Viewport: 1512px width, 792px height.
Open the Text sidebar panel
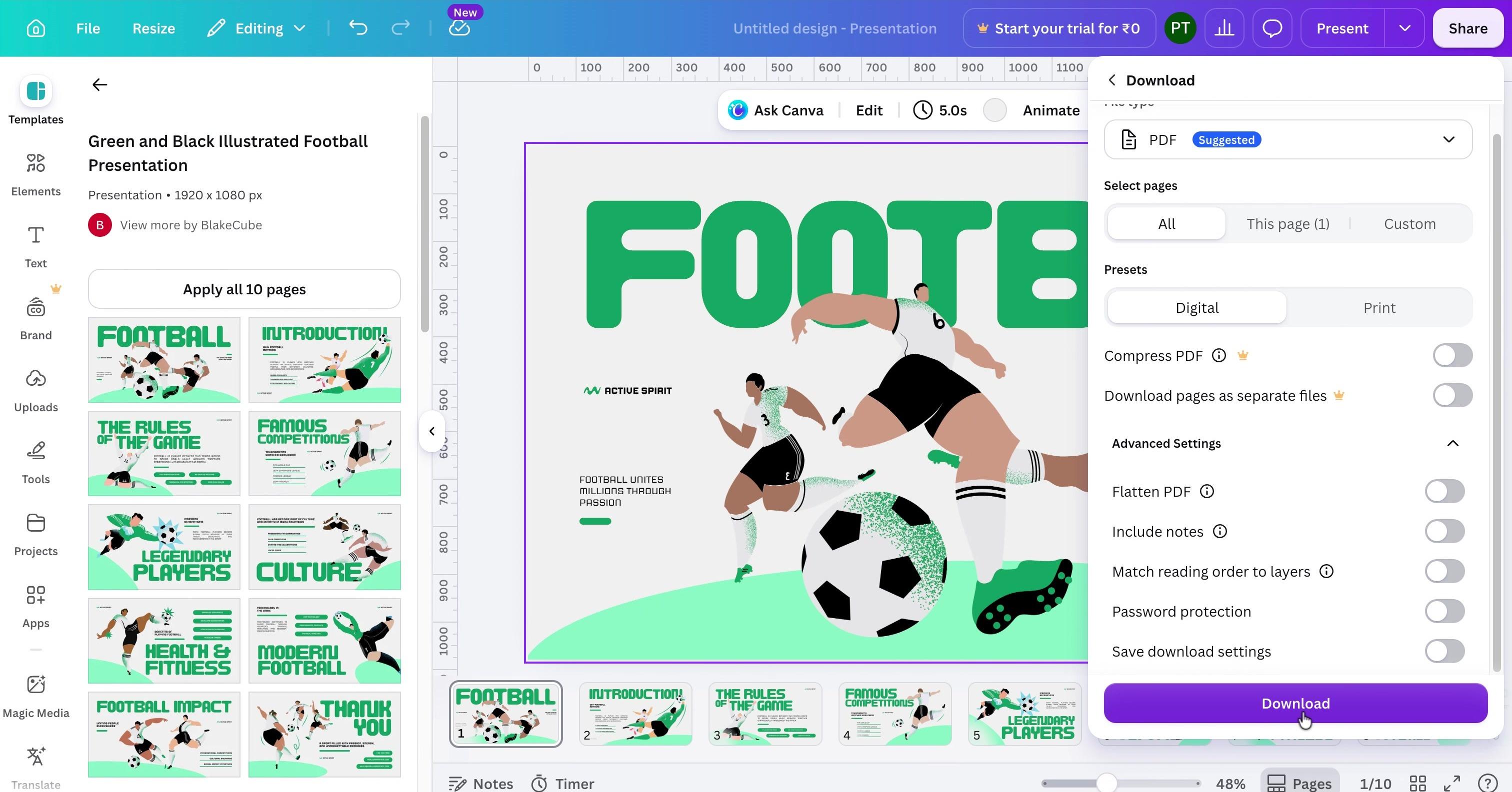tap(36, 246)
